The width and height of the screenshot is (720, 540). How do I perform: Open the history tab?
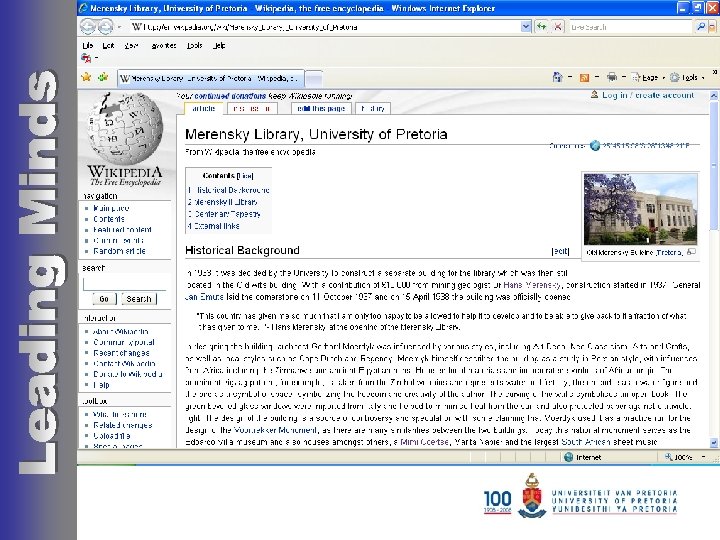coord(373,108)
